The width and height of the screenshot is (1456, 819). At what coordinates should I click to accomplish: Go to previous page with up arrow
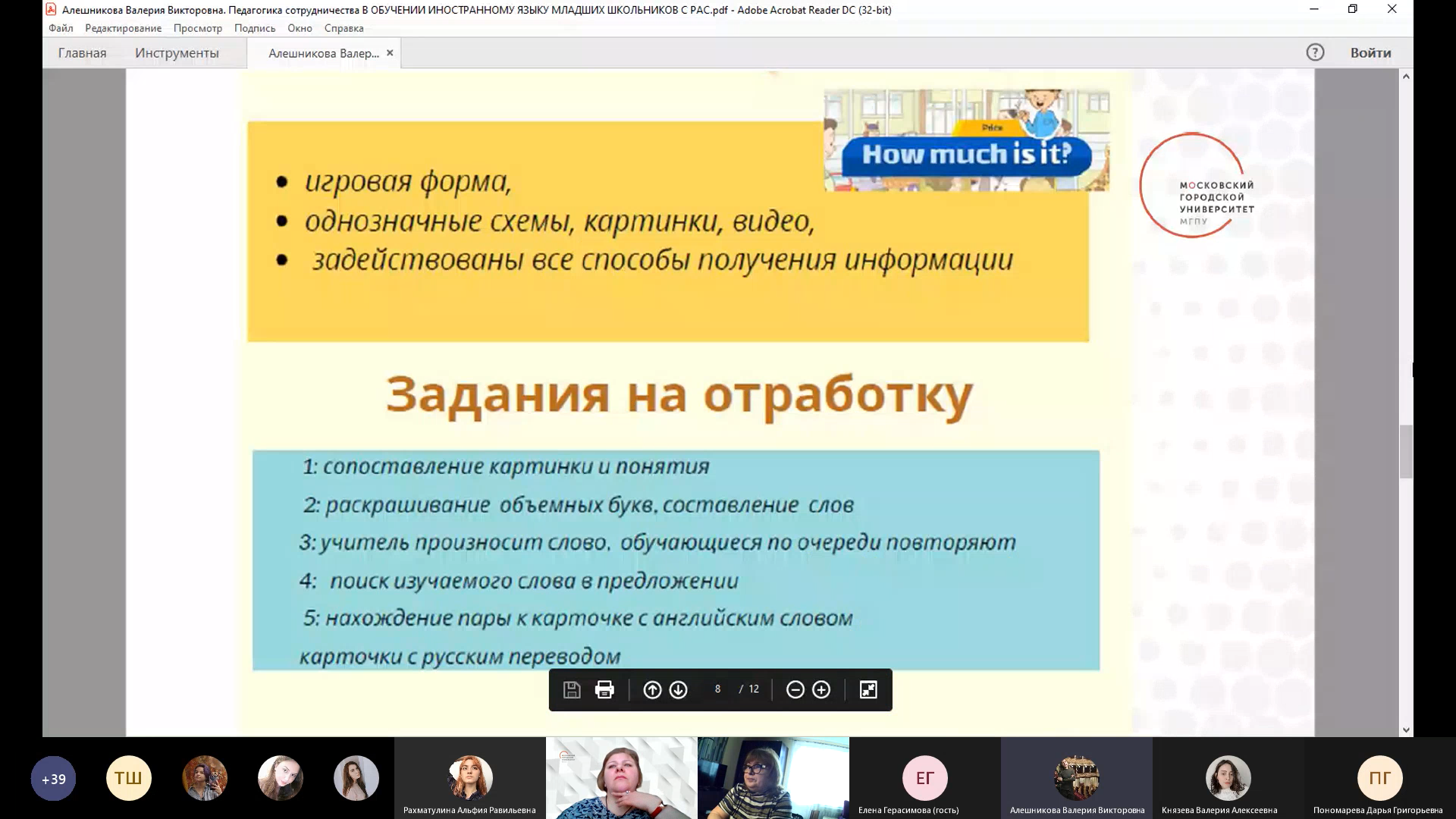coord(652,689)
